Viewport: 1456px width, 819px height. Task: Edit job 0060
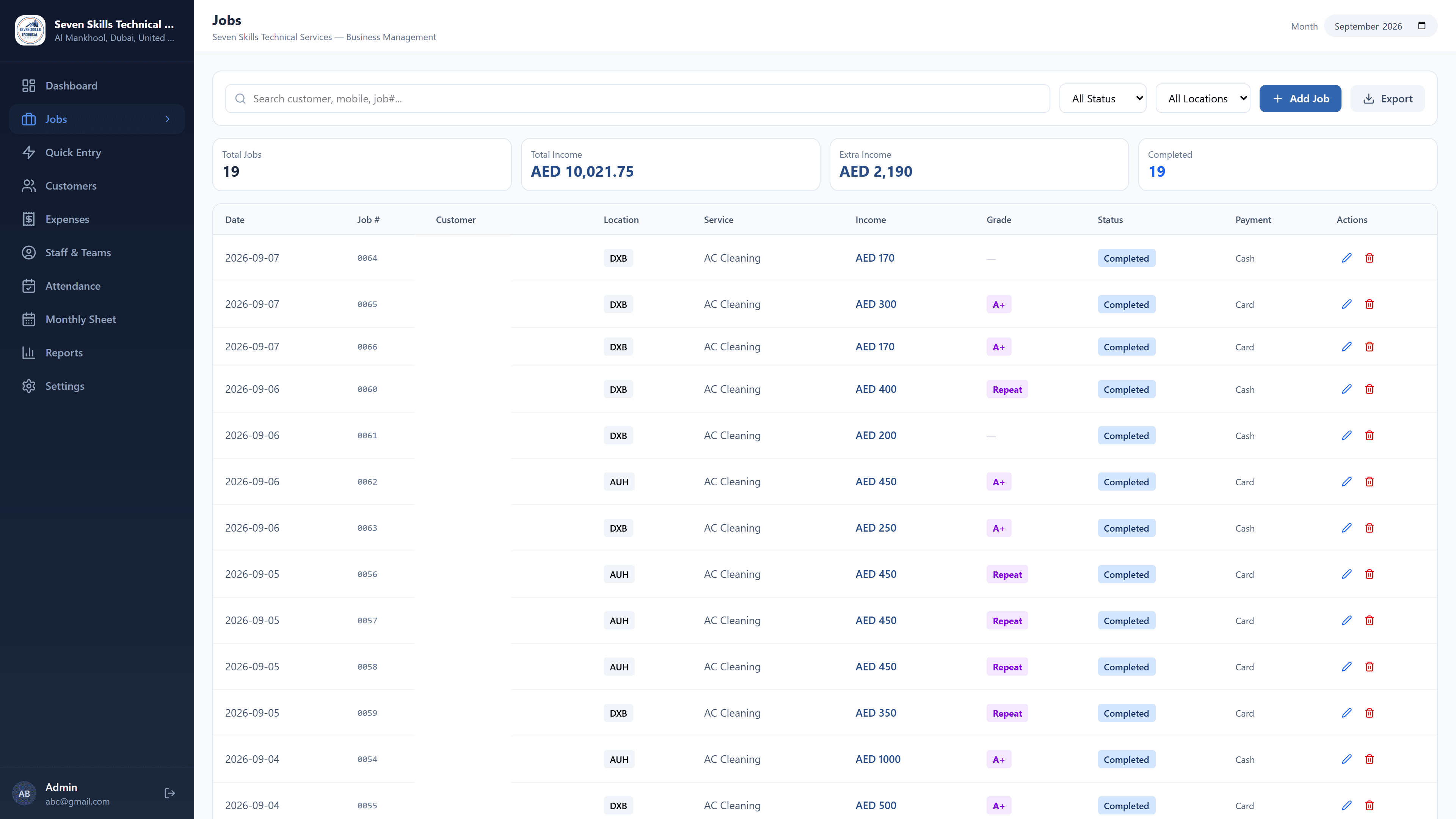1347,389
